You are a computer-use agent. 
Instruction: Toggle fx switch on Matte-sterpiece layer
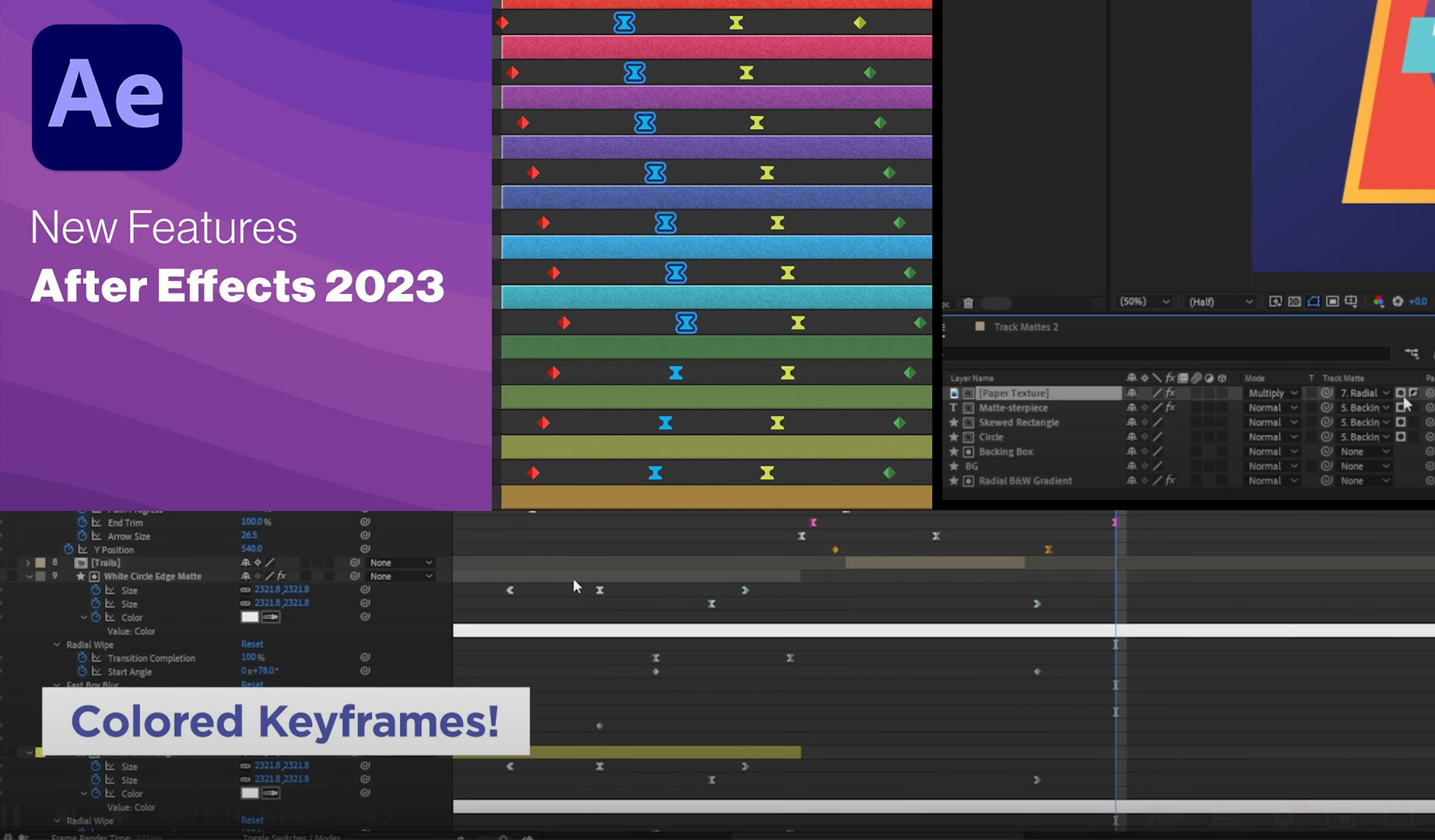pos(1170,408)
